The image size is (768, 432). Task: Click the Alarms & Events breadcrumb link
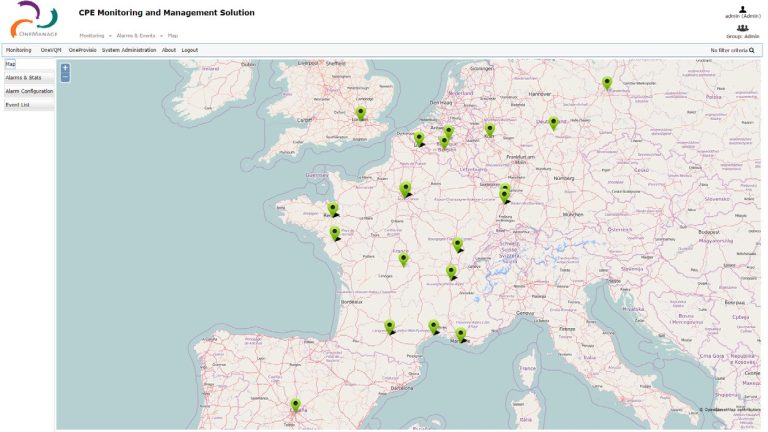point(136,36)
